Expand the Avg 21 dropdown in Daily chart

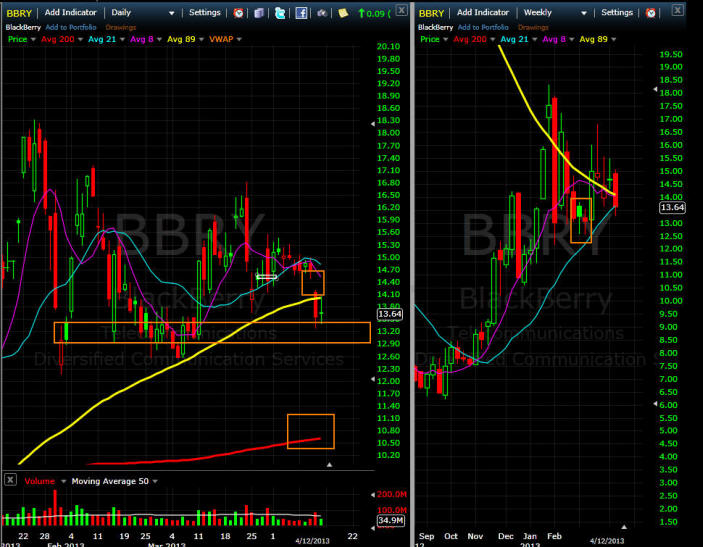pyautogui.click(x=122, y=39)
